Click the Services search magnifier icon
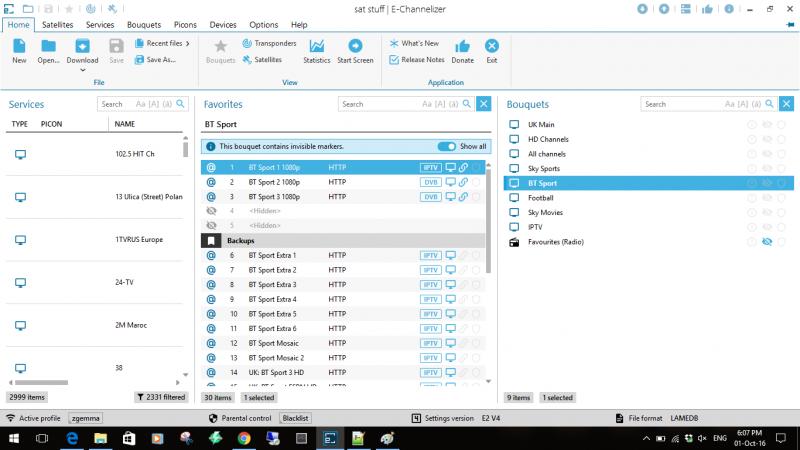Viewport: 800px width, 450px height. pos(180,104)
